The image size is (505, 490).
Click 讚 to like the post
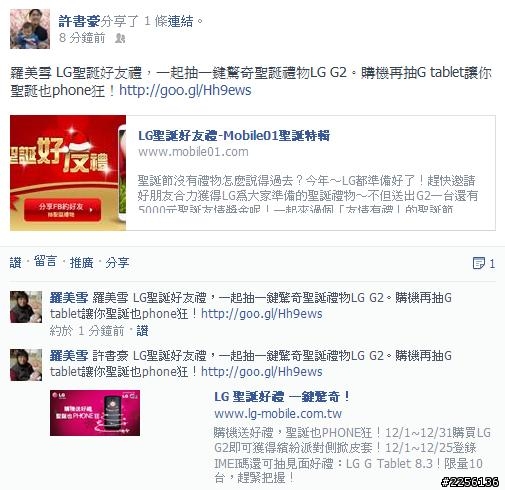15,263
